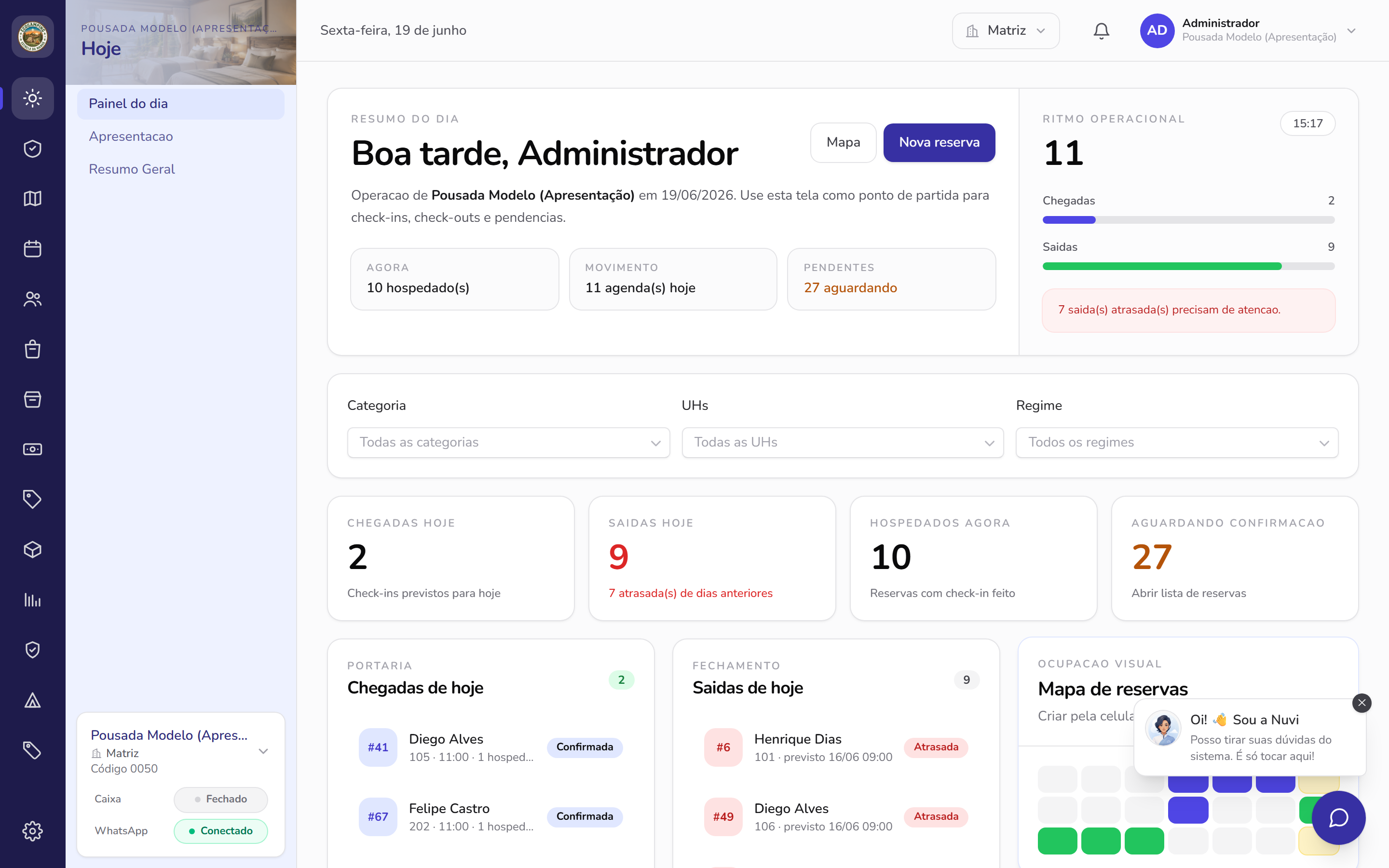Click the Nova reserva button
Viewport: 1389px width, 868px height.
click(x=939, y=142)
